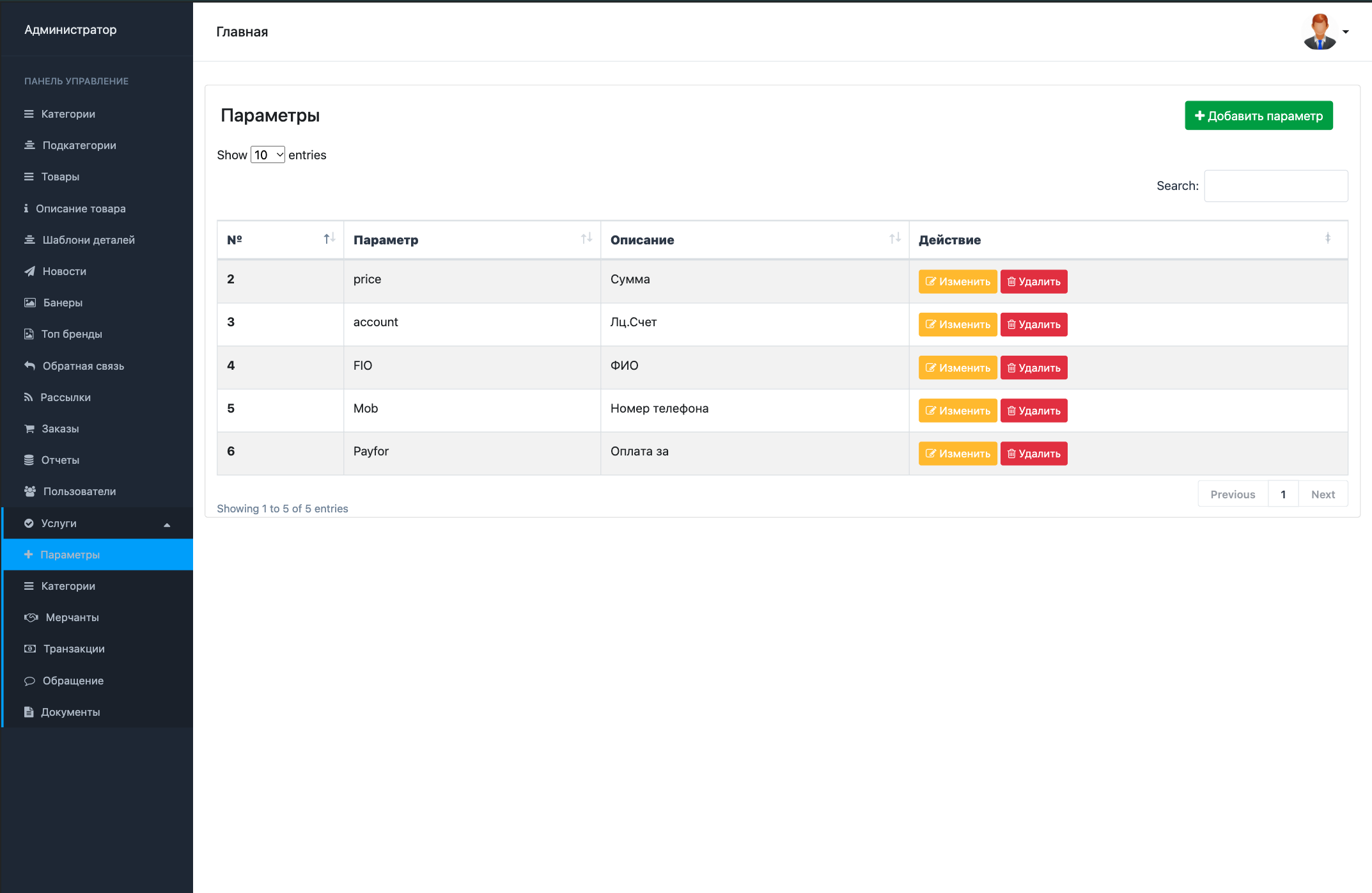Click the green Добавить параметр button
The image size is (1372, 893).
tap(1258, 116)
